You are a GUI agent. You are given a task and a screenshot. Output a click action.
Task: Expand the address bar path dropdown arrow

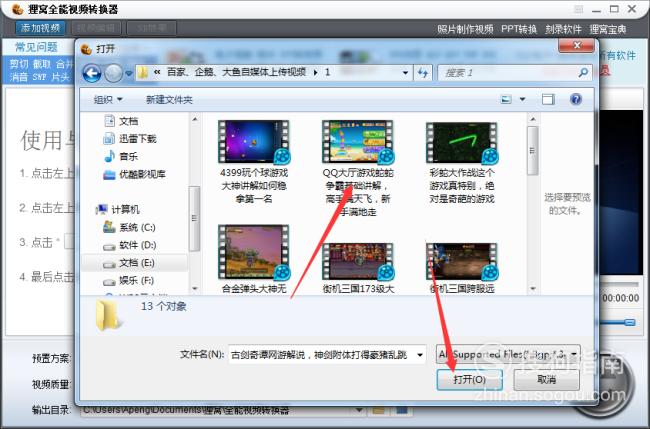click(x=405, y=73)
